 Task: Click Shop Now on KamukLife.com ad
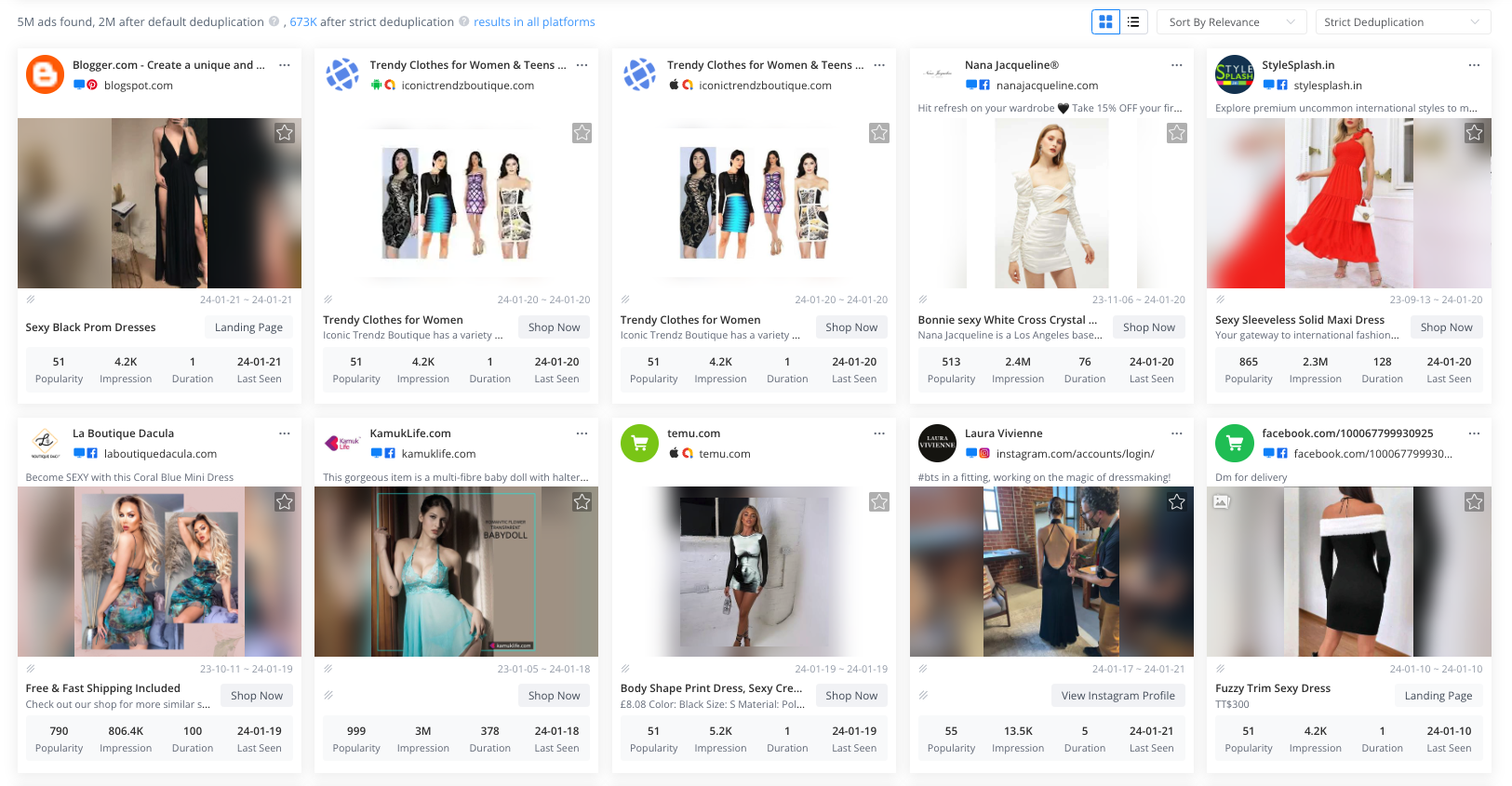(555, 696)
